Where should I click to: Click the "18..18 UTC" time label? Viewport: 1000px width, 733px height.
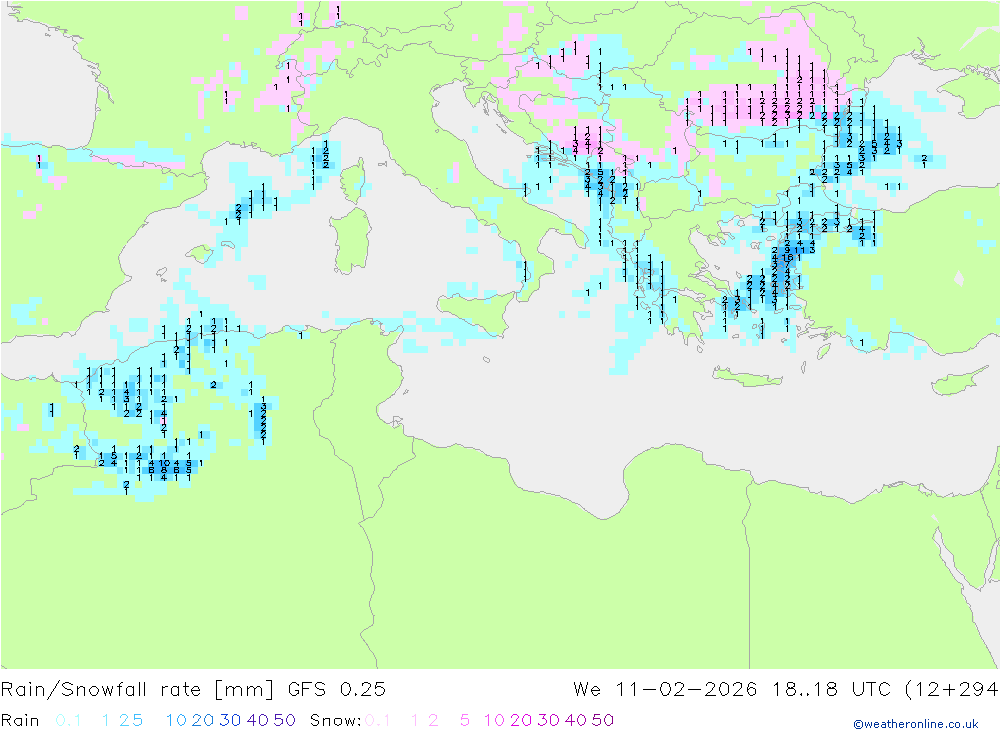(832, 690)
